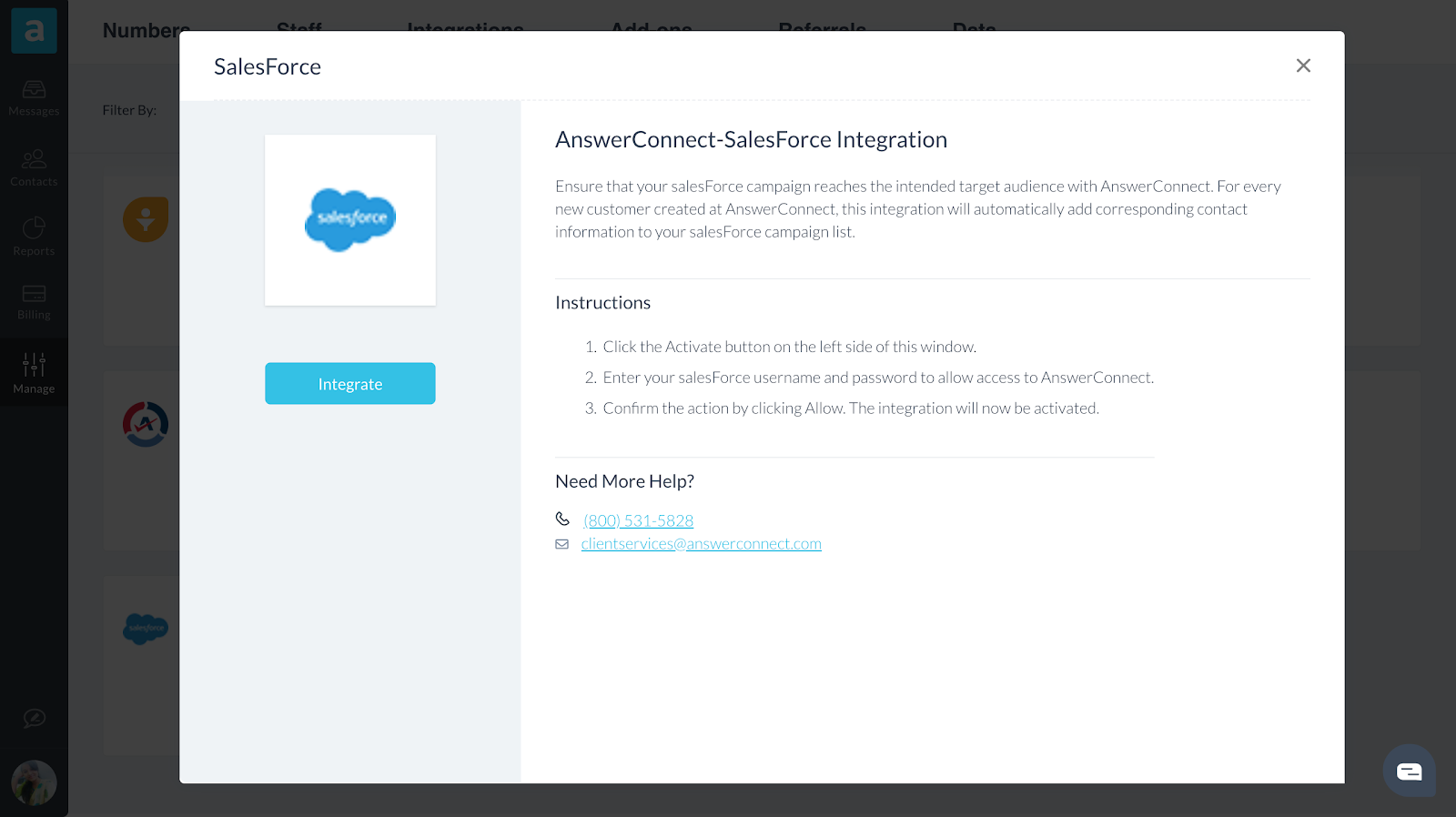
Task: Select the Salesforce card icon behind dialog
Action: (146, 628)
